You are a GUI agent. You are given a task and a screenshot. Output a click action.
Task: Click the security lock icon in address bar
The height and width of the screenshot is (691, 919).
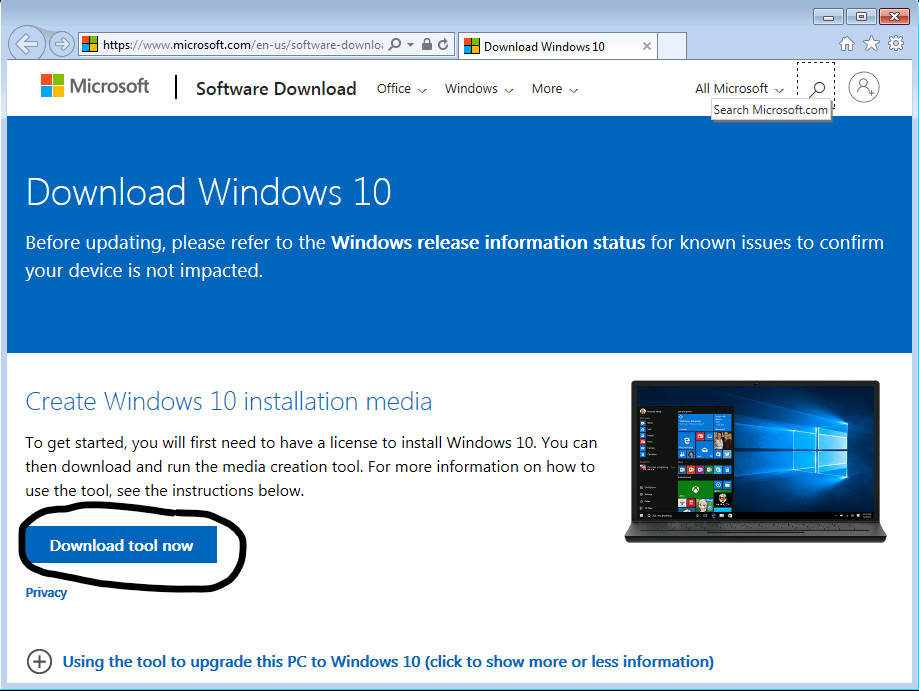(427, 45)
